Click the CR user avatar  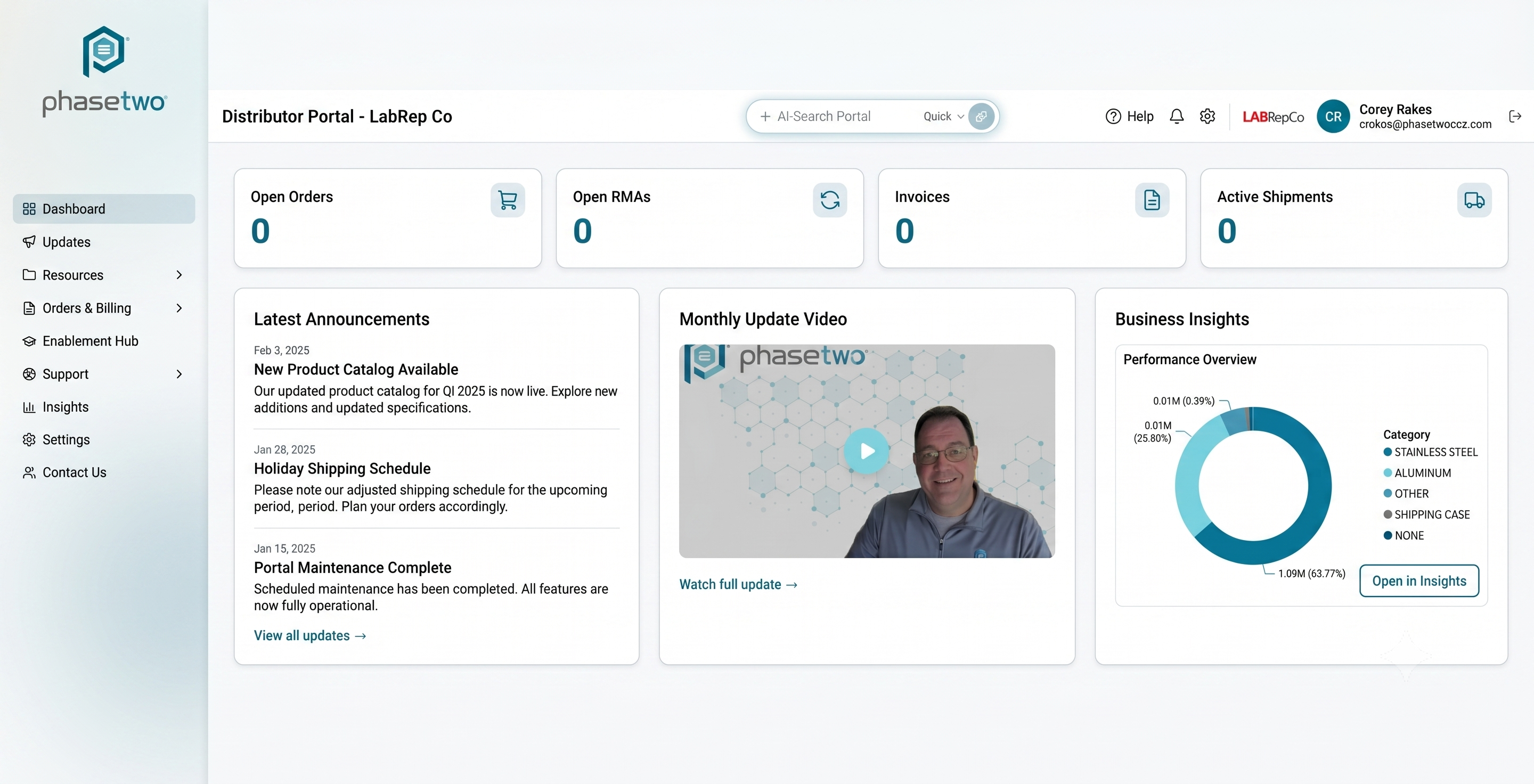[x=1333, y=116]
